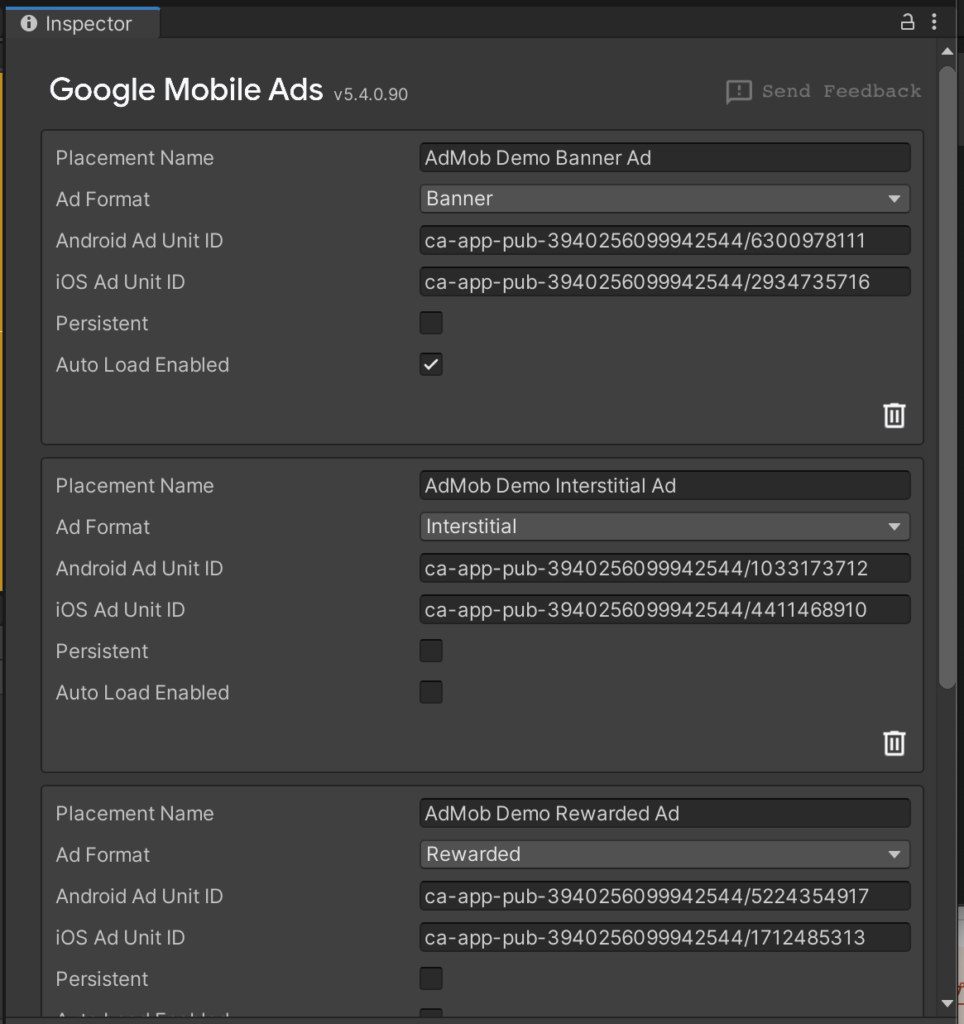Select the Banner Android Ad Unit ID field

tap(664, 240)
